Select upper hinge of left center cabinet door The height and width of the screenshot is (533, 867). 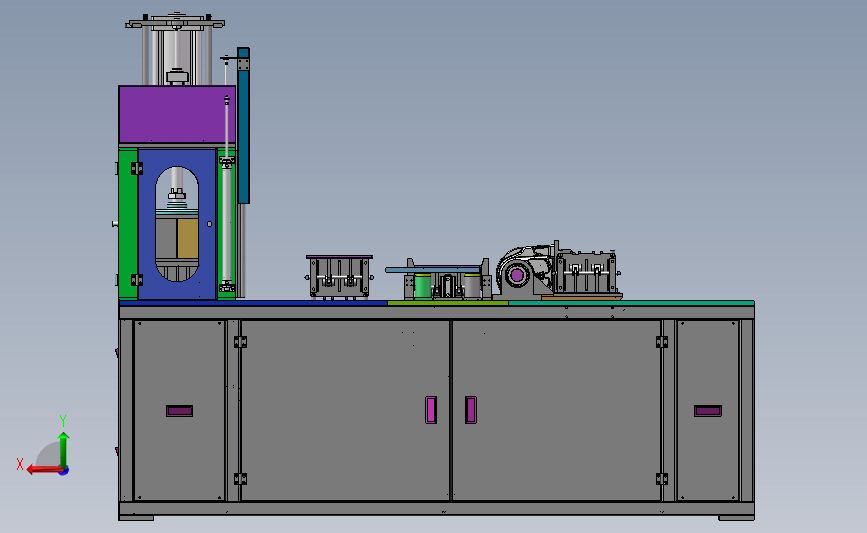point(240,342)
